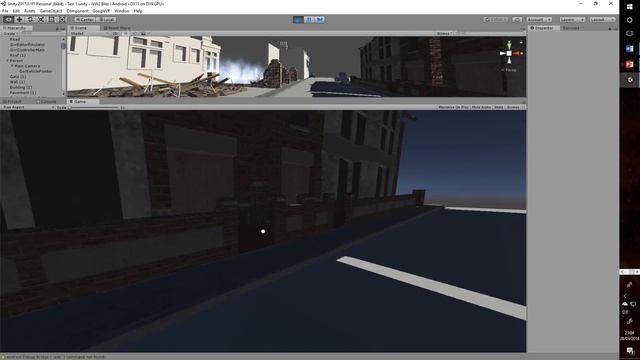Open the Game view Gizmos dropdown

[515, 107]
